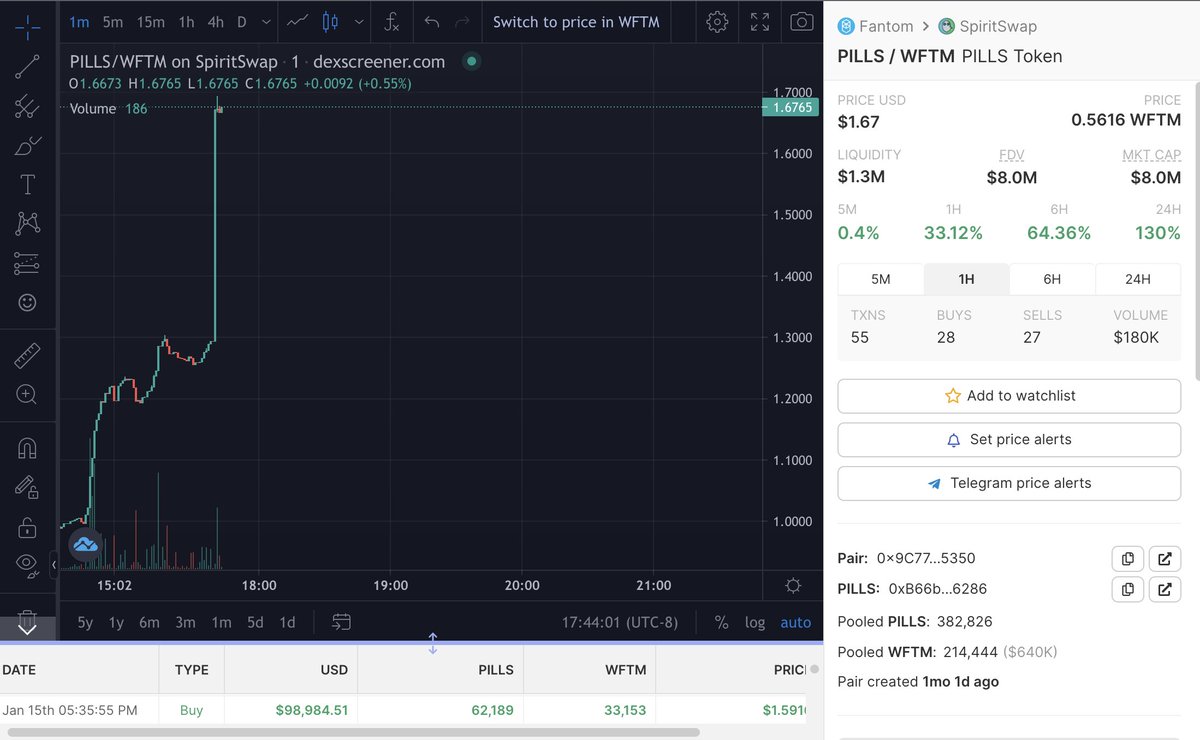Image resolution: width=1200 pixels, height=740 pixels.
Task: Add pair to watchlist
Action: pos(1009,396)
